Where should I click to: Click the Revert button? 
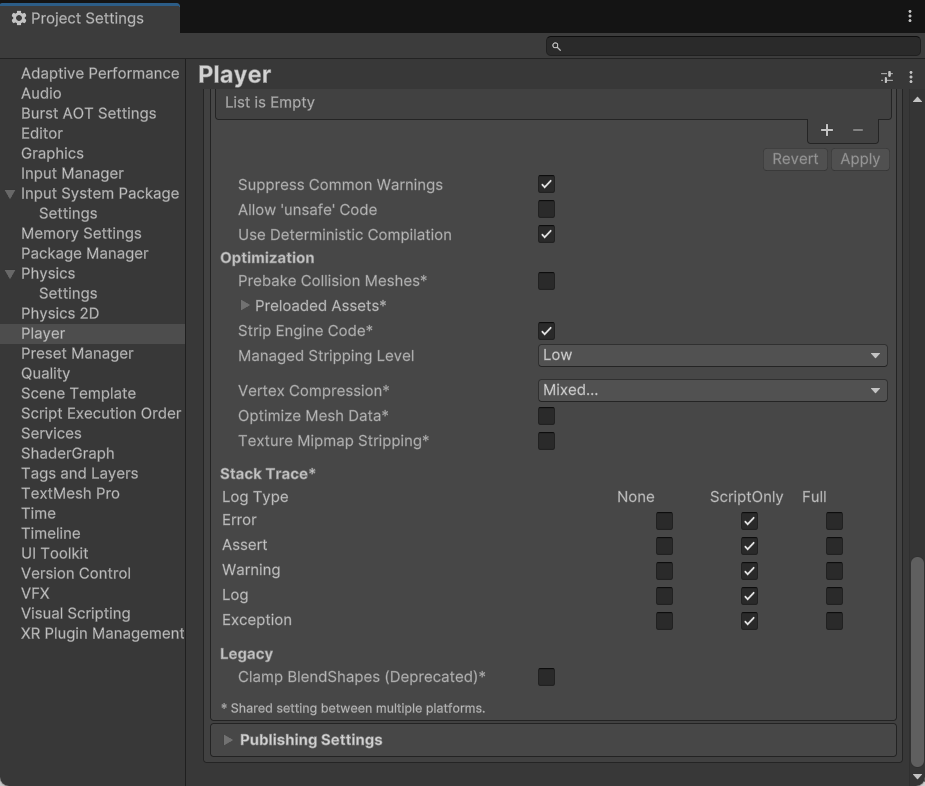click(795, 159)
